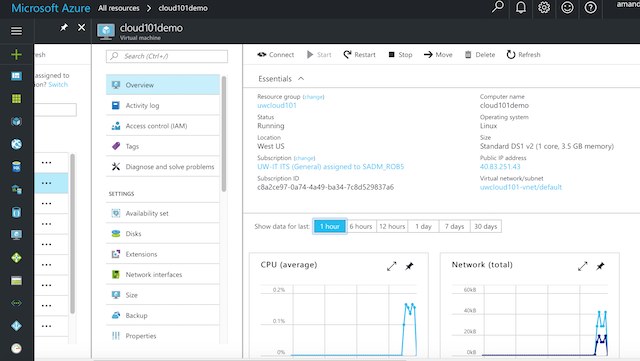This screenshot has width=640, height=361.
Task: Show data for last 1 hour
Action: (330, 226)
